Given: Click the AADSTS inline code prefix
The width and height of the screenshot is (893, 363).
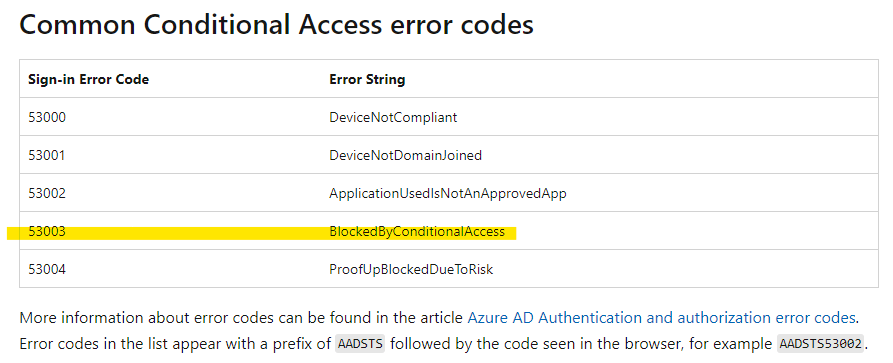Looking at the screenshot, I should coord(360,344).
